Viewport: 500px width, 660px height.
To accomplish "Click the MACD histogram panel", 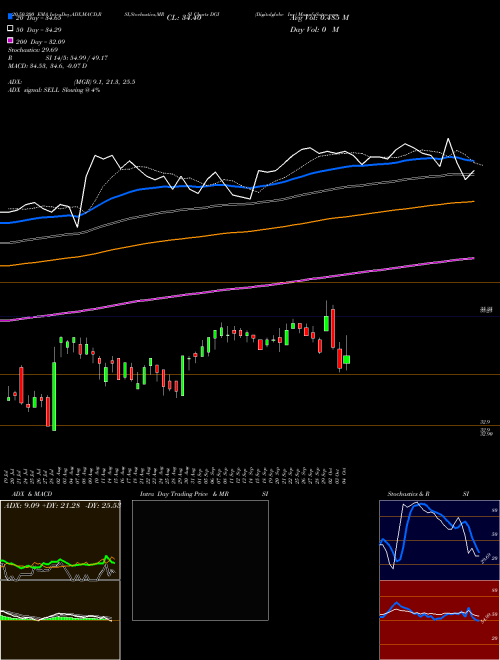I will point(60,620).
